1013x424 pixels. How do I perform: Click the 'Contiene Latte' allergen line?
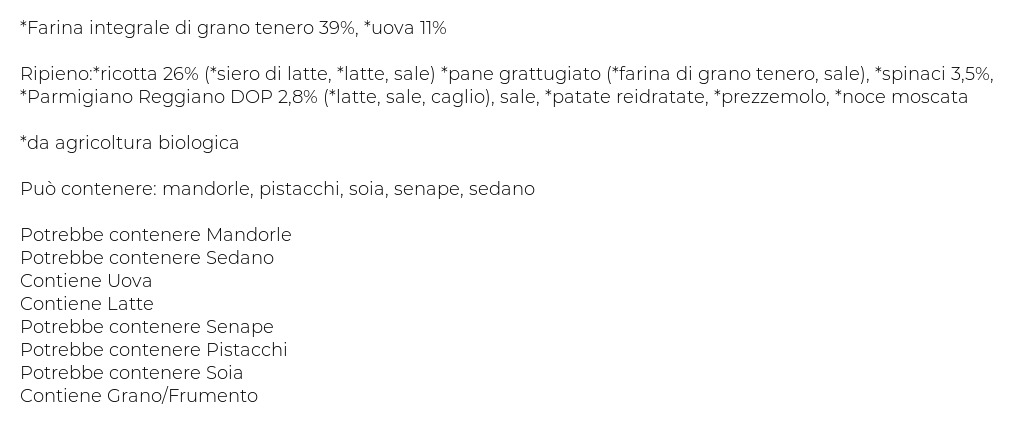[87, 304]
